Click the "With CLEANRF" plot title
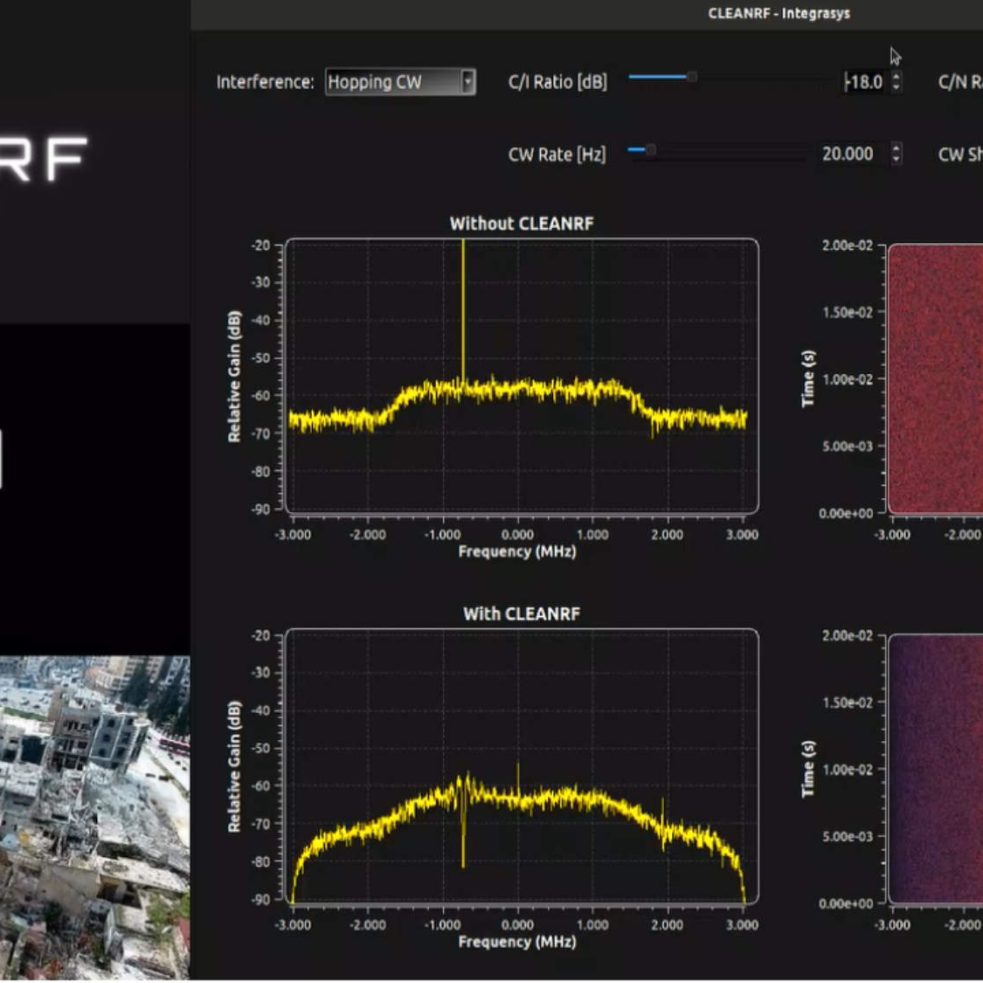Image resolution: width=983 pixels, height=983 pixels. pos(521,613)
